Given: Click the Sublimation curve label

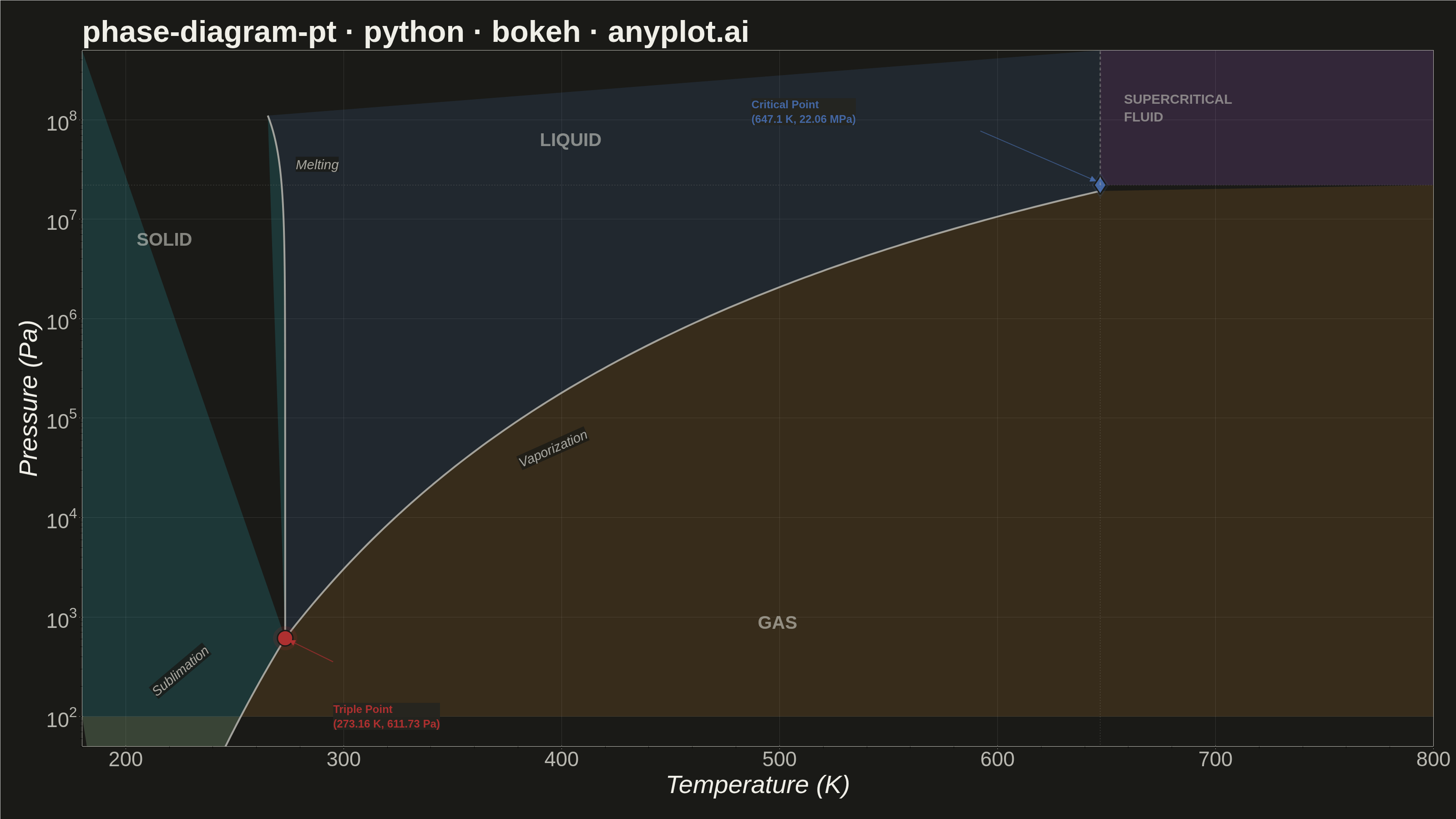Looking at the screenshot, I should pos(180,671).
